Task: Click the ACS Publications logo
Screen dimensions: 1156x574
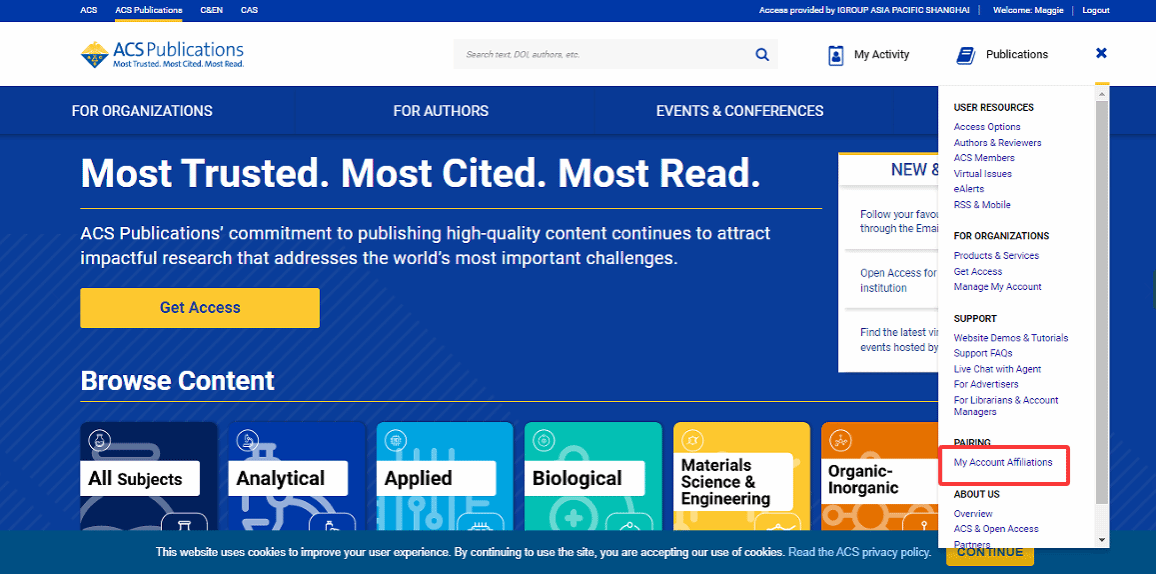Action: click(x=162, y=55)
